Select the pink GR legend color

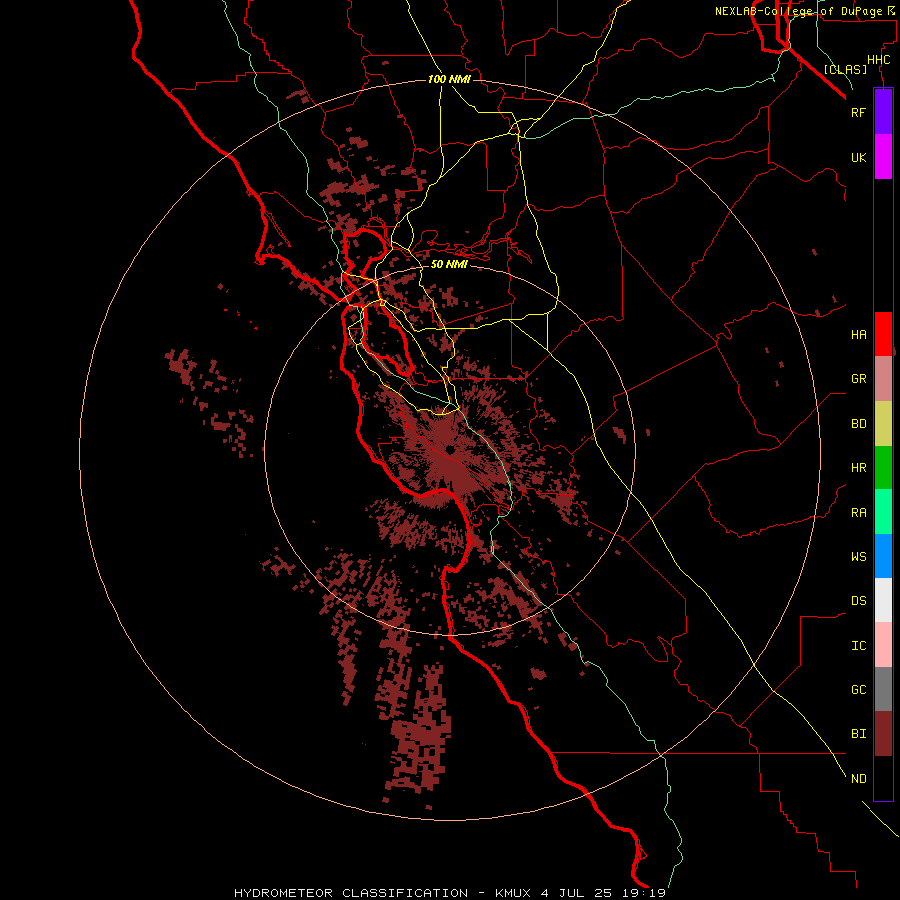tap(883, 379)
